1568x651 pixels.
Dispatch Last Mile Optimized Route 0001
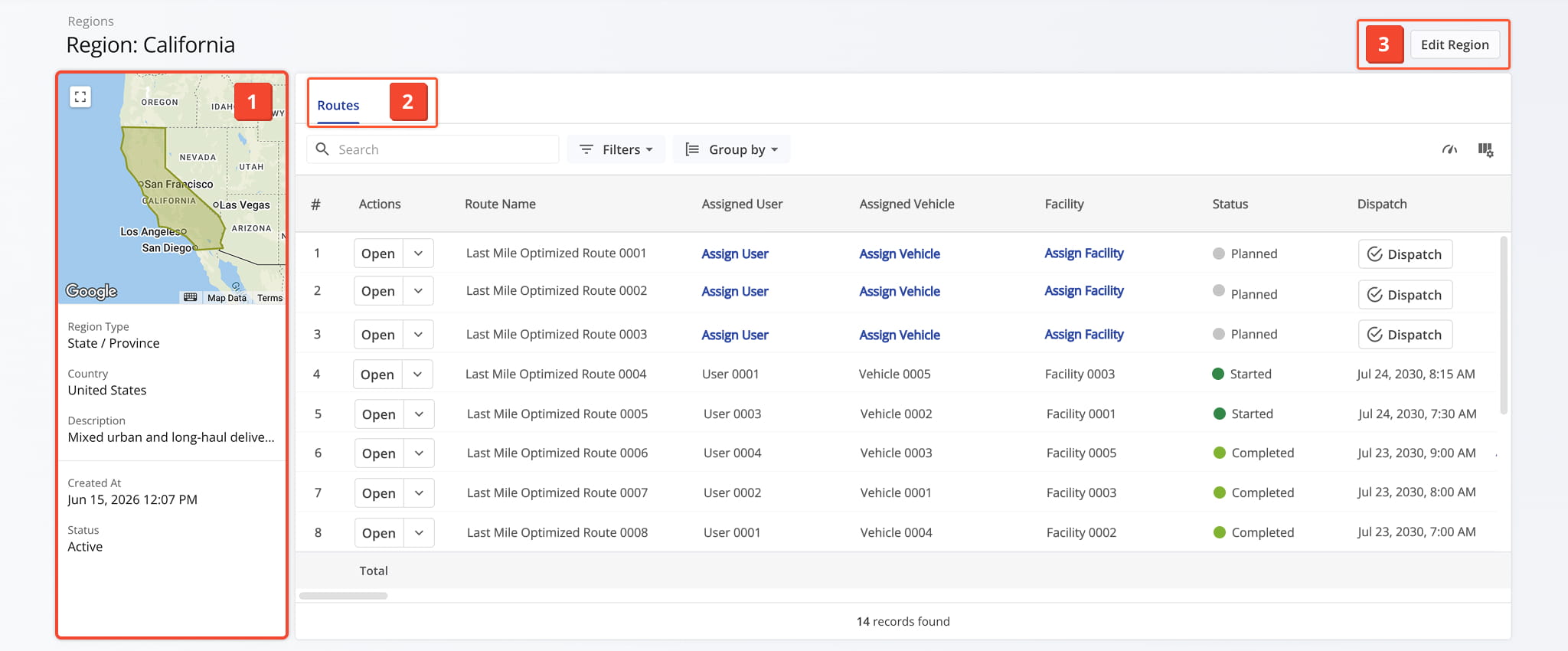(1405, 254)
